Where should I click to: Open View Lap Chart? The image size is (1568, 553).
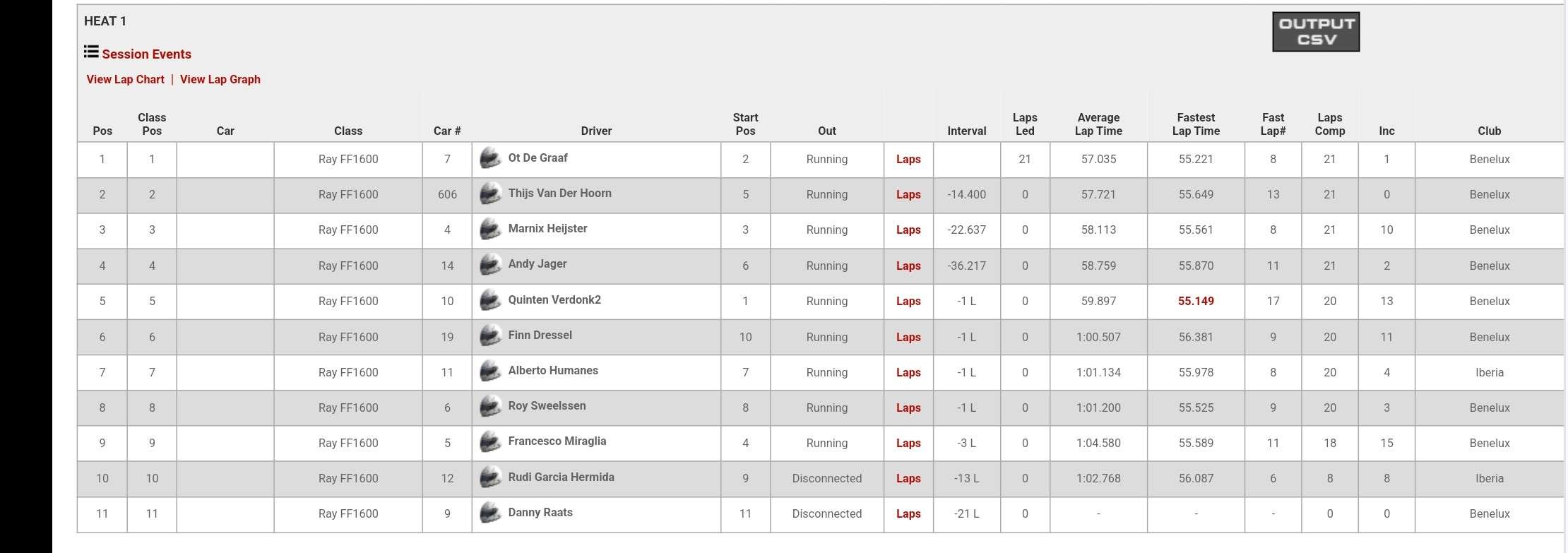125,80
